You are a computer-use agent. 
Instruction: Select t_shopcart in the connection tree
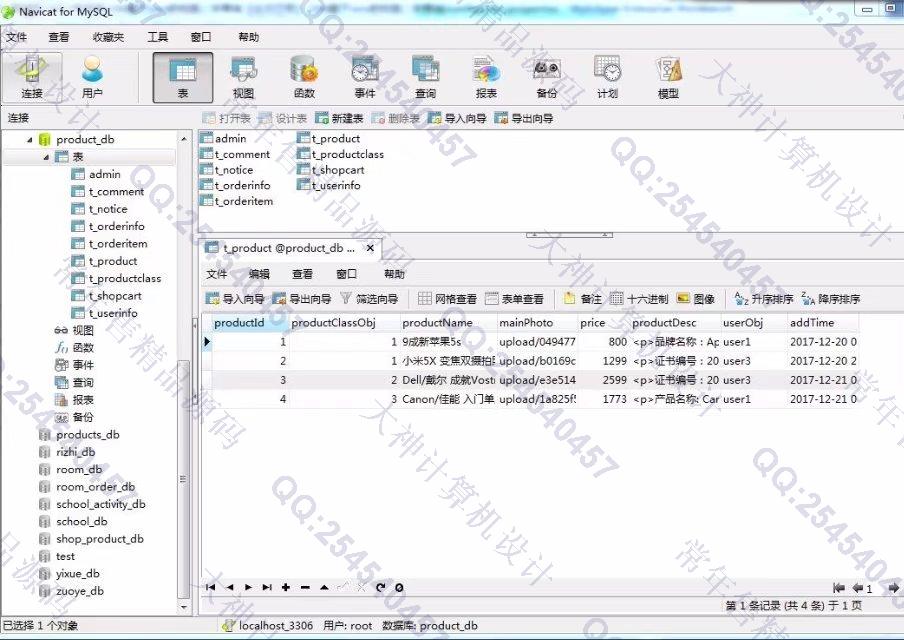115,296
